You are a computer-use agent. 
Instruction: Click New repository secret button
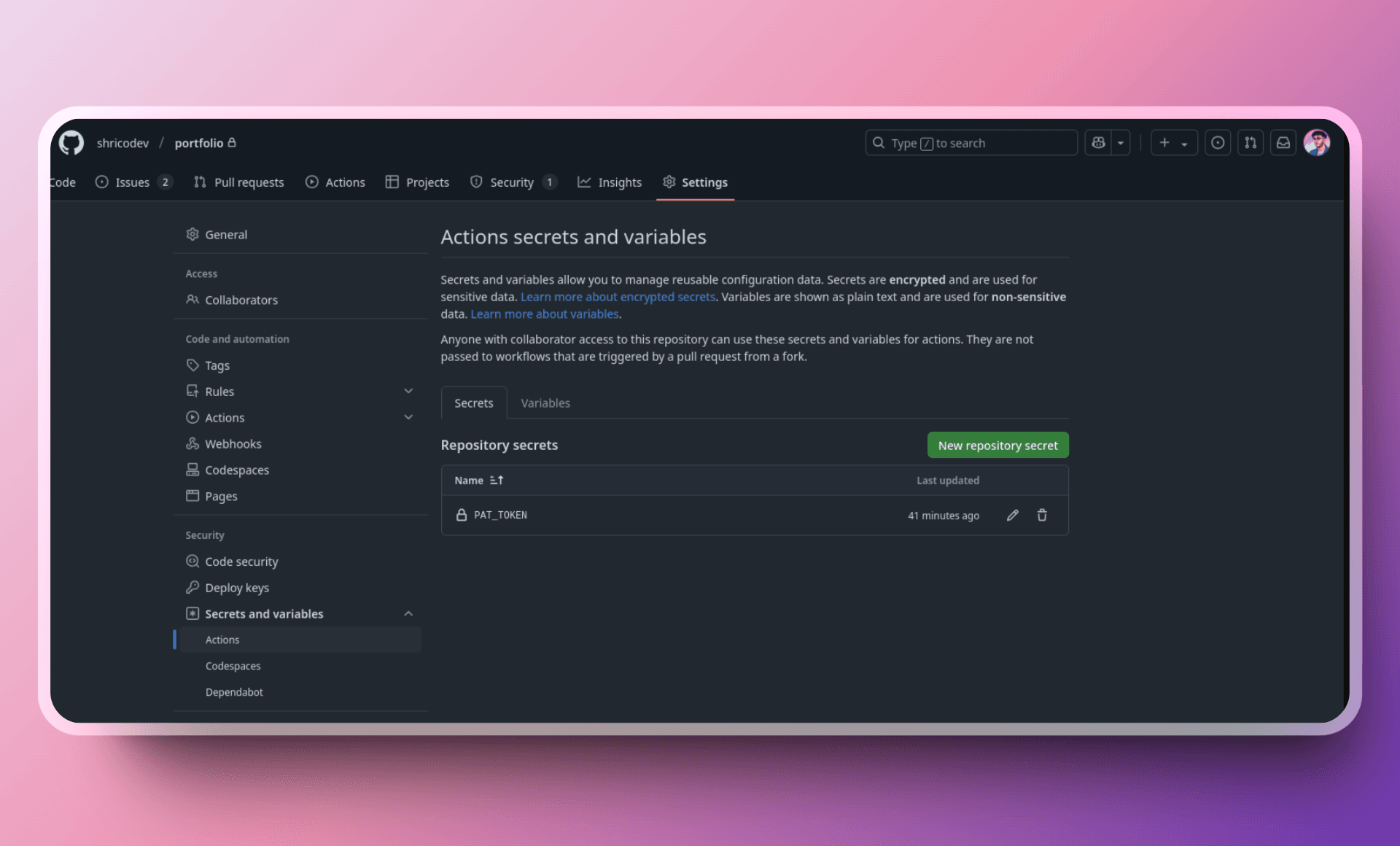pyautogui.click(x=997, y=446)
